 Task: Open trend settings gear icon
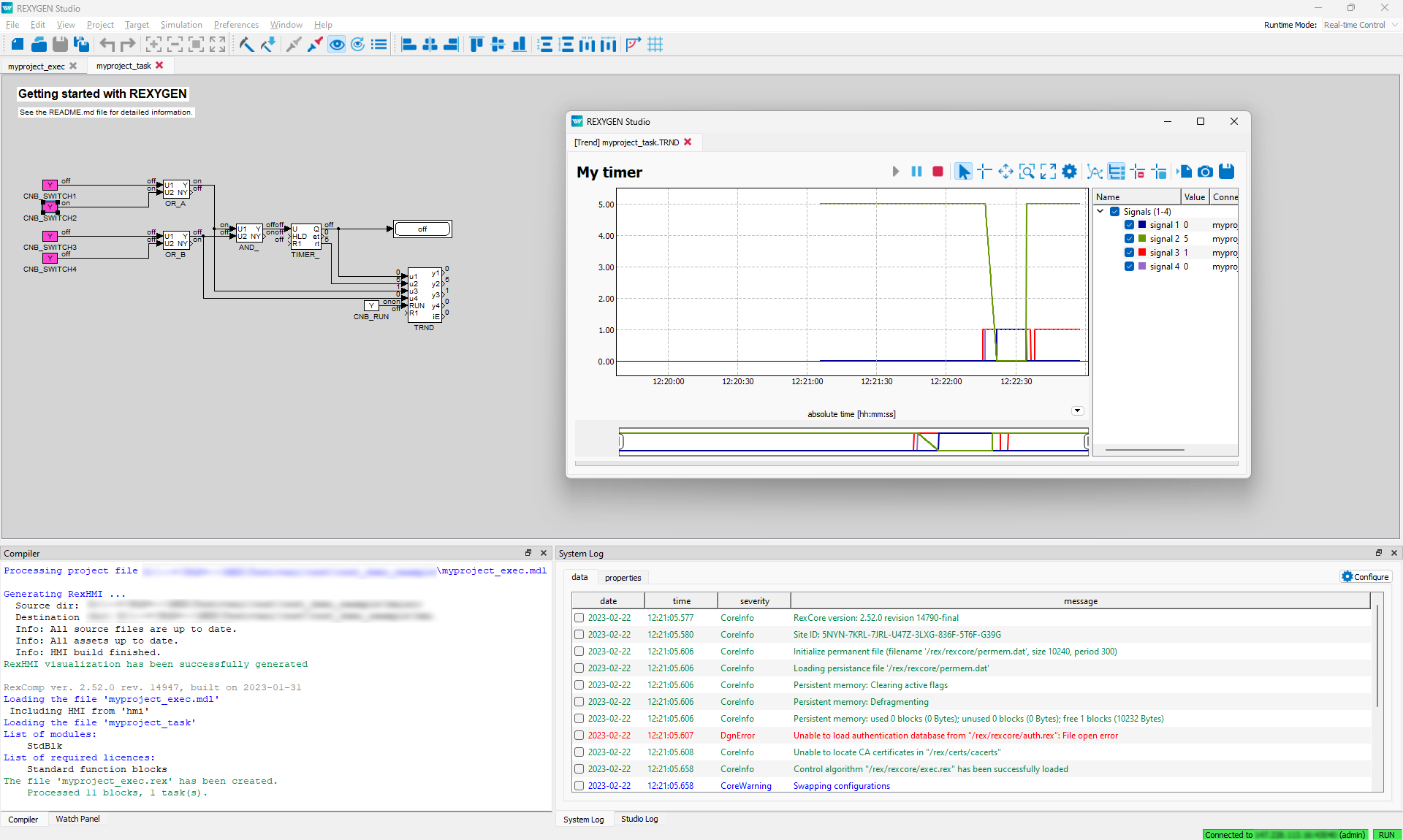click(x=1069, y=172)
